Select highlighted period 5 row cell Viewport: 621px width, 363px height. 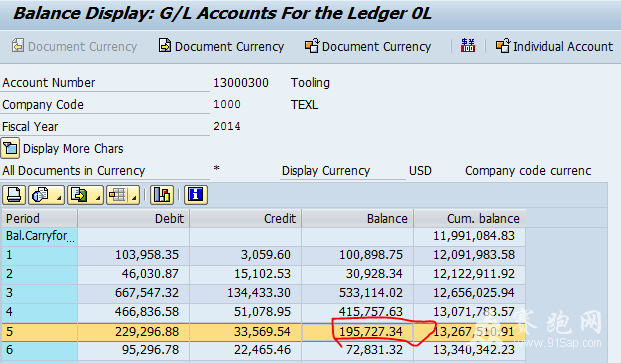tap(39, 332)
